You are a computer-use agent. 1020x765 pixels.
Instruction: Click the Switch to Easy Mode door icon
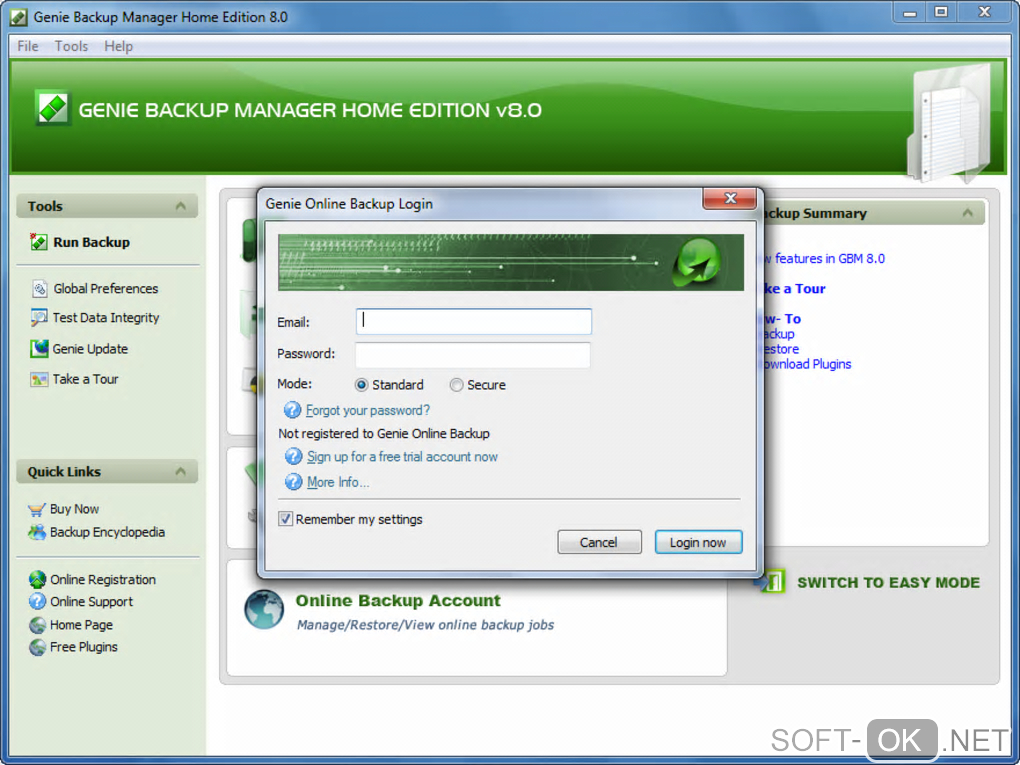(770, 581)
